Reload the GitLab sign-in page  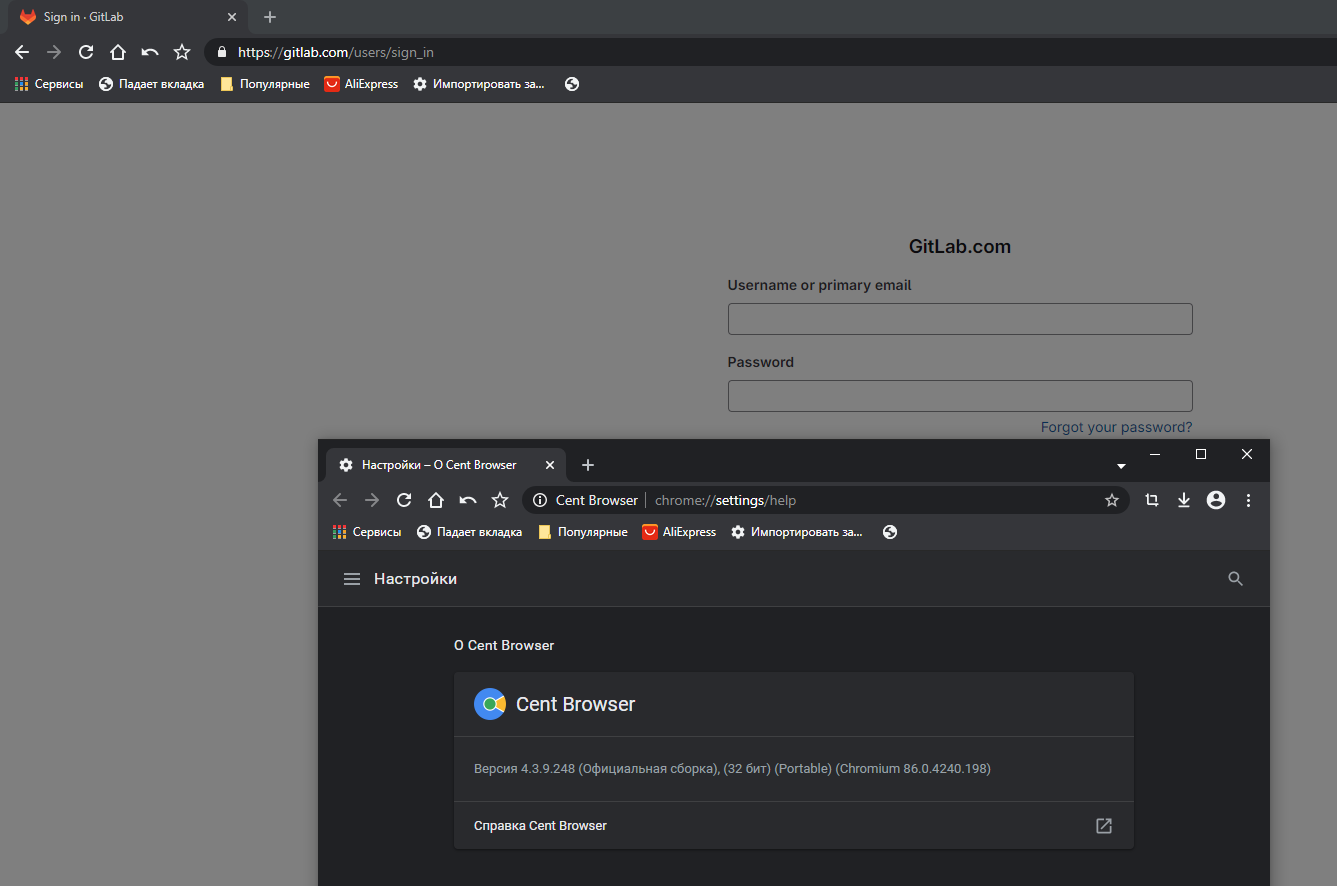tap(86, 52)
